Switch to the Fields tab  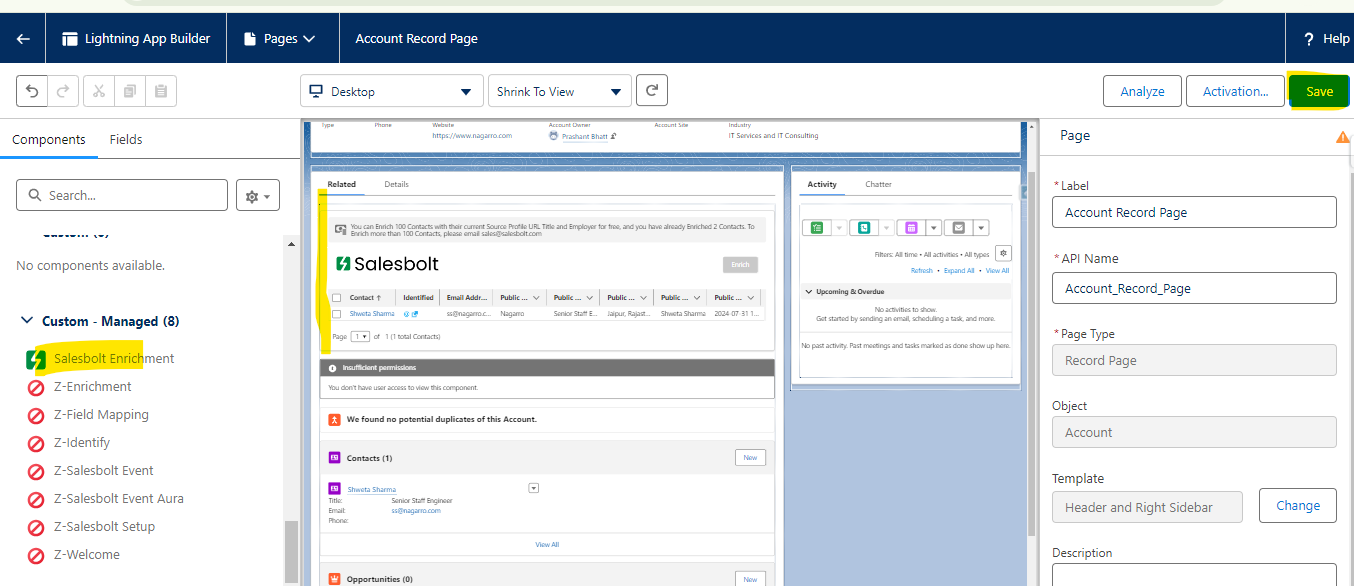(x=126, y=140)
